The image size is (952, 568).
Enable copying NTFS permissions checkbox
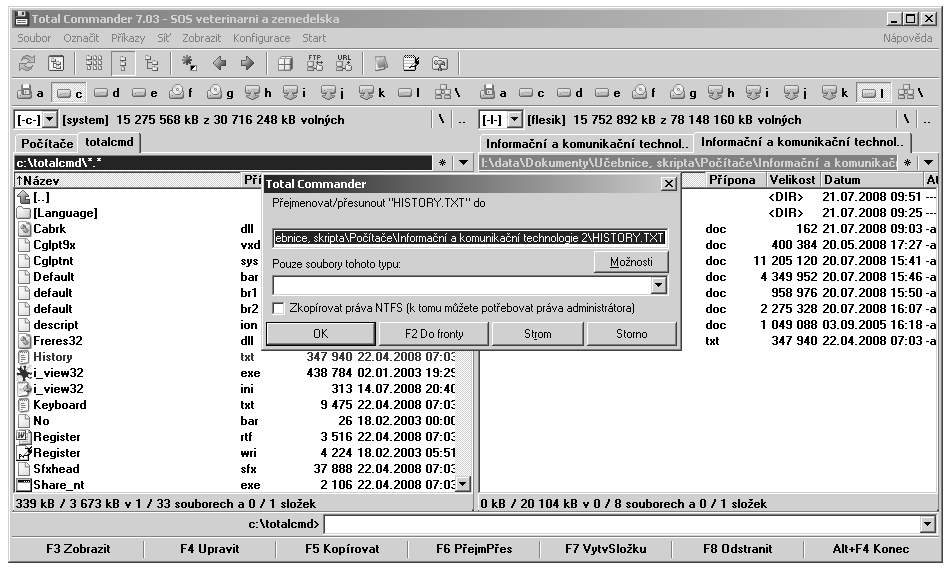tap(279, 308)
